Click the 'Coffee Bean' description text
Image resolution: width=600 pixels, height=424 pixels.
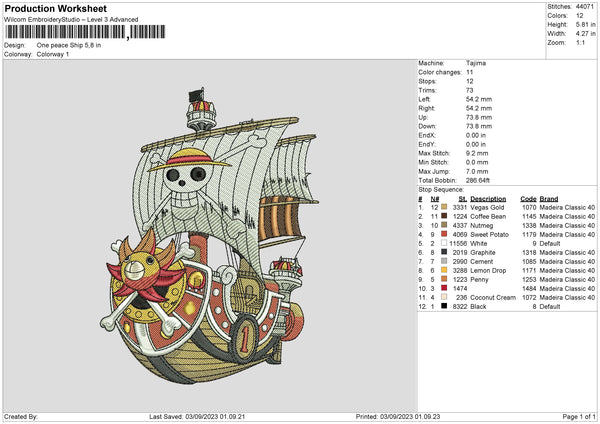coord(488,216)
